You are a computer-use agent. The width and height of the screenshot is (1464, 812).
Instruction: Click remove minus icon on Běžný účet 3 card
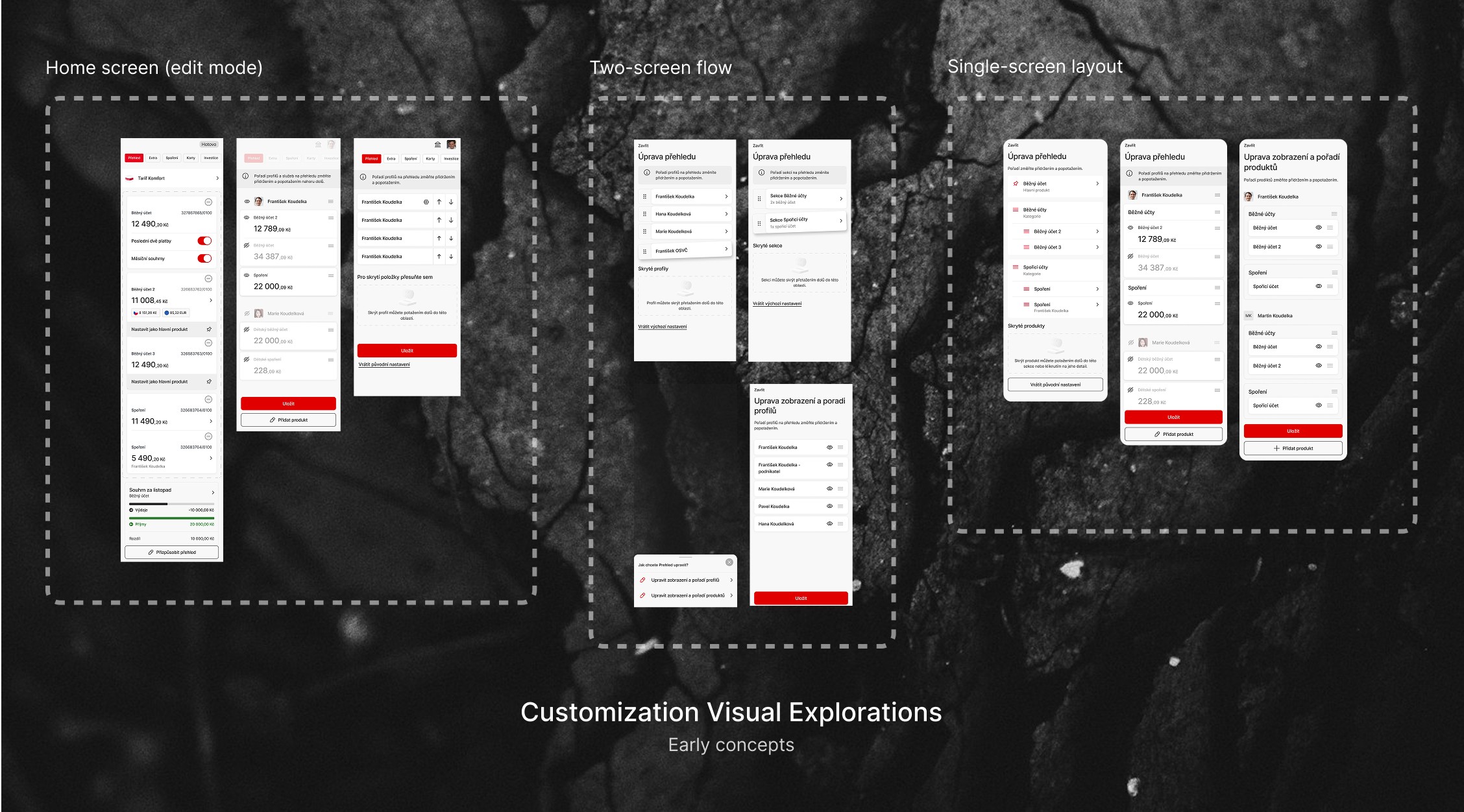[x=208, y=342]
